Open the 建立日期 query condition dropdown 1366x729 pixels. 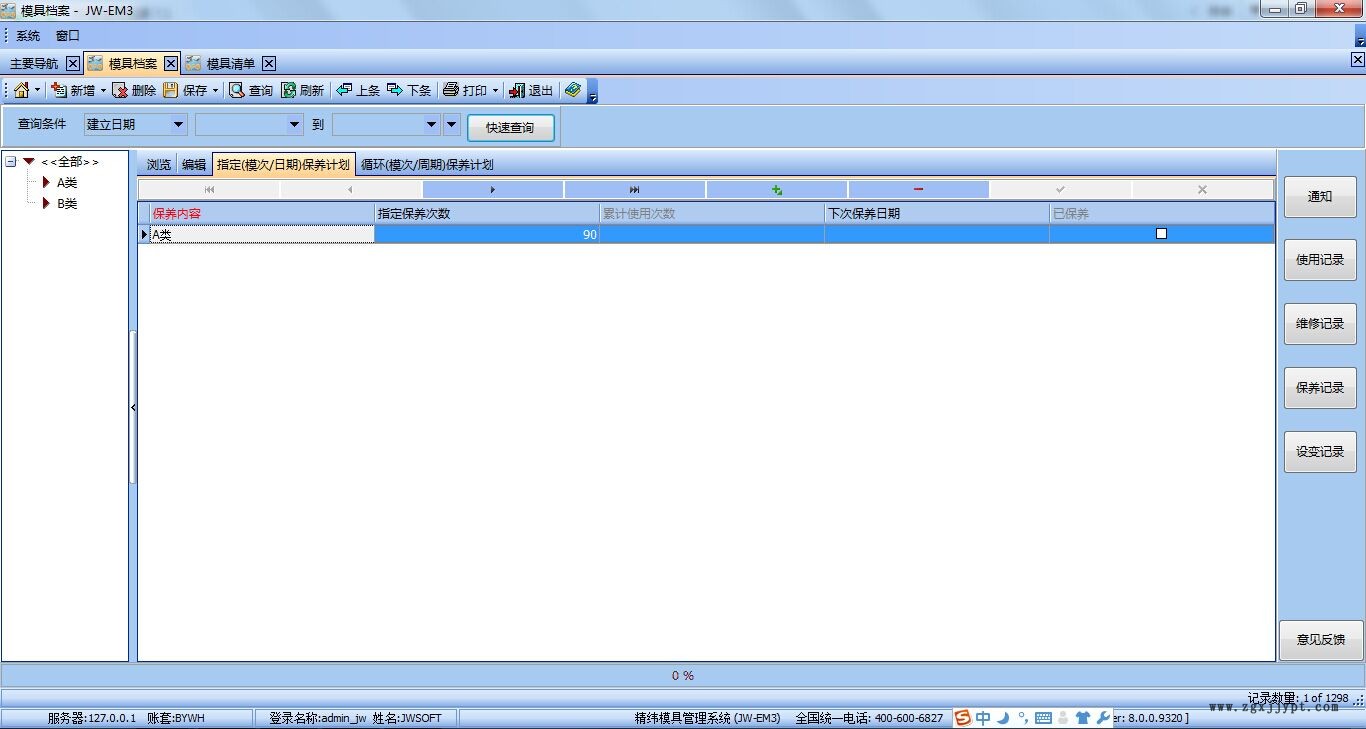(179, 125)
